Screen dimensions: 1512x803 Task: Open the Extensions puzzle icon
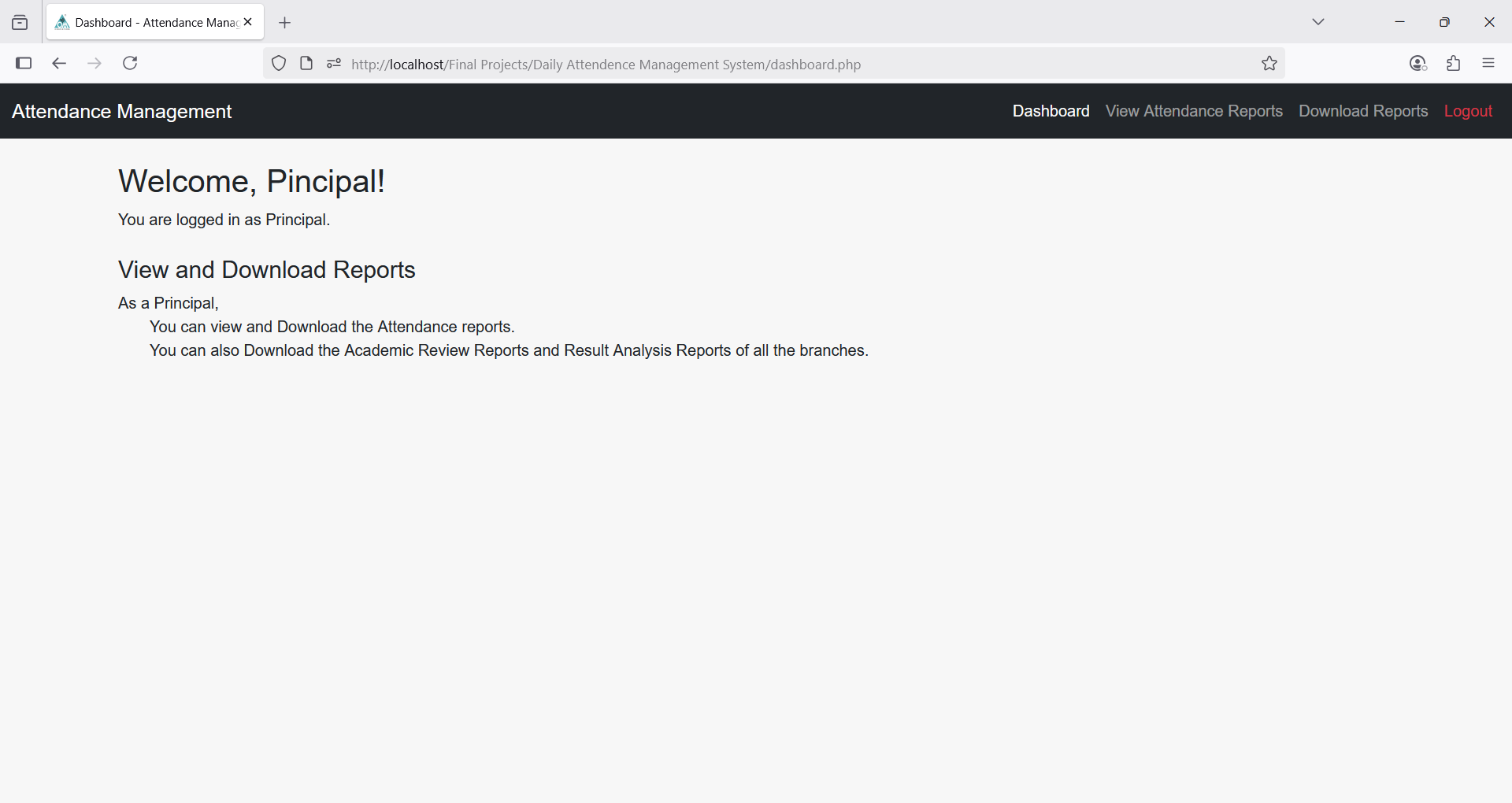tap(1454, 64)
